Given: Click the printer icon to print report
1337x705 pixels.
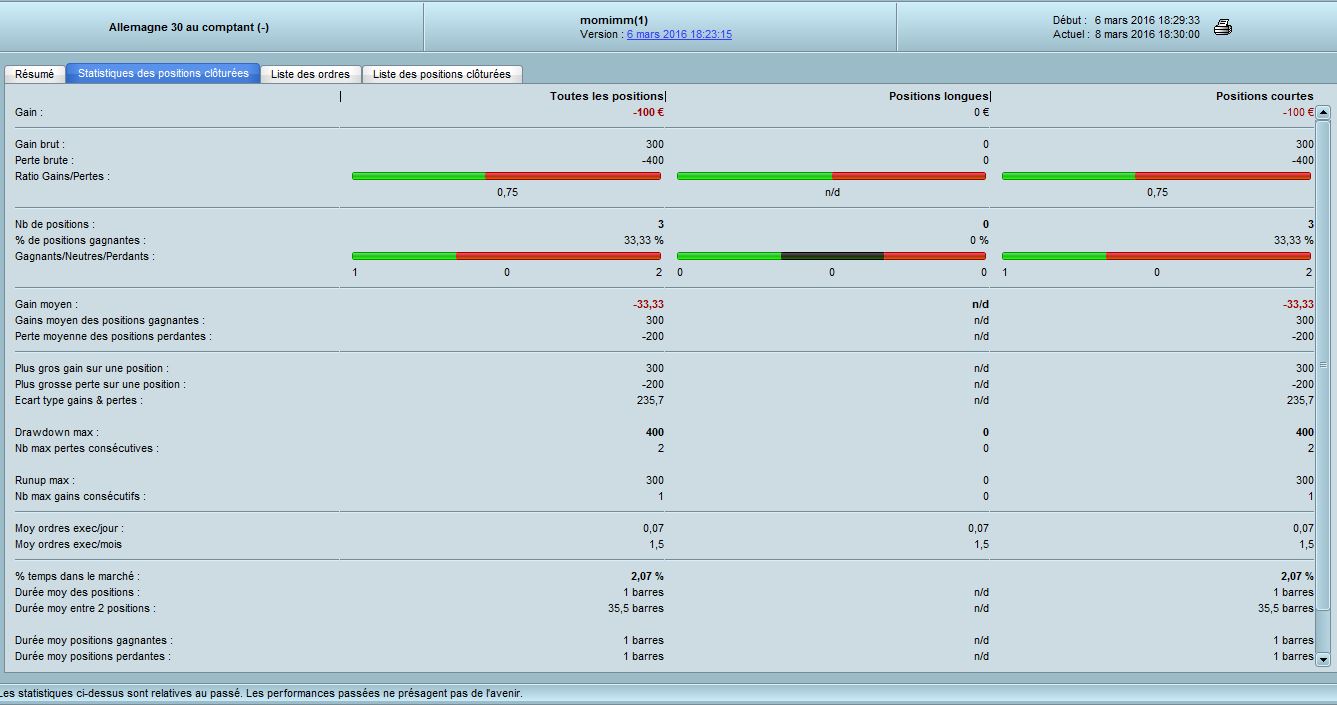Looking at the screenshot, I should pos(1222,27).
